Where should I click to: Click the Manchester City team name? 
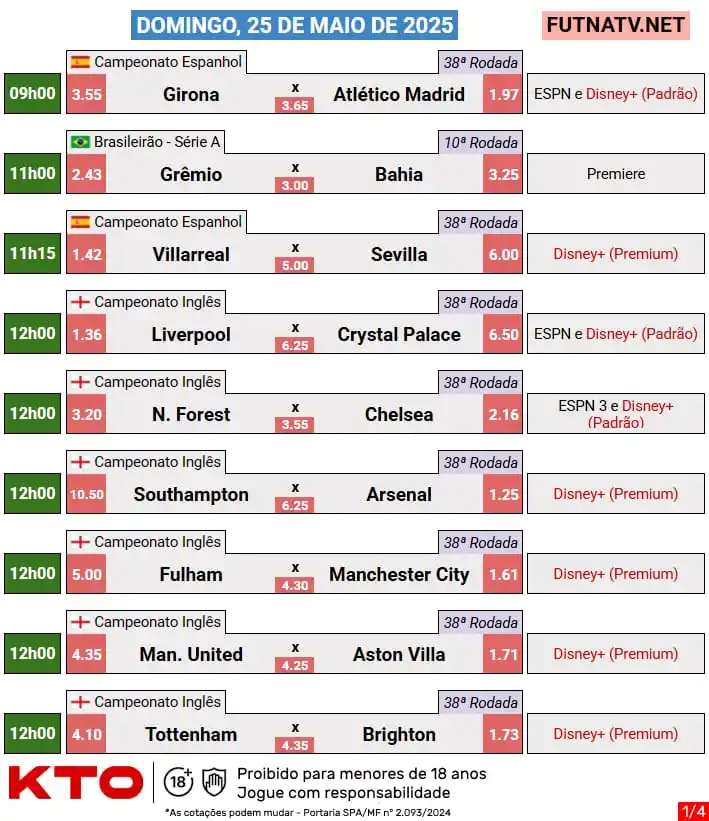tap(399, 574)
